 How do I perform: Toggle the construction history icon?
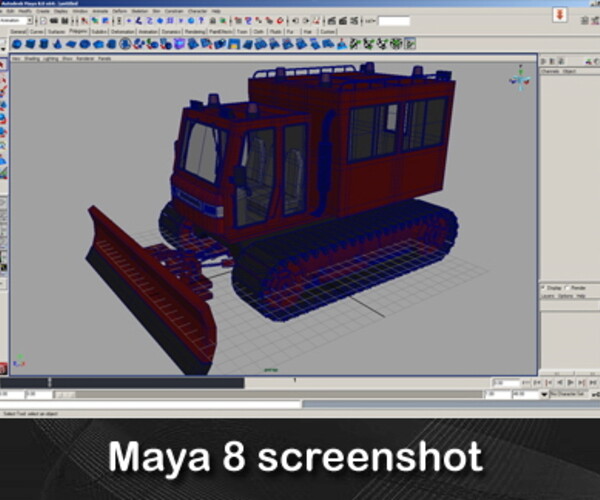click(317, 21)
